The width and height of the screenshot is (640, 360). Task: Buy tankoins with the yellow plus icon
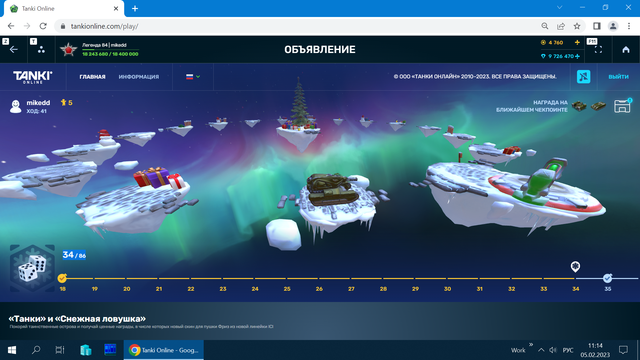pyautogui.click(x=577, y=42)
